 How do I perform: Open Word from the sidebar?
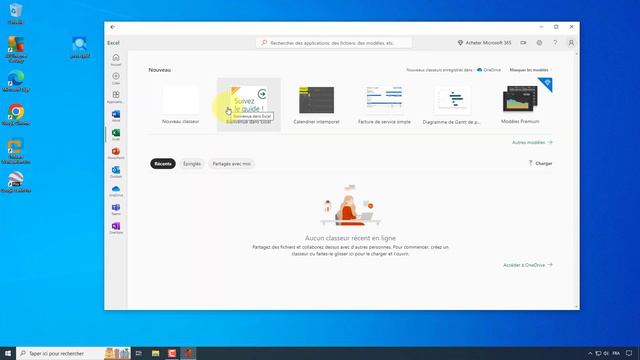[x=116, y=116]
